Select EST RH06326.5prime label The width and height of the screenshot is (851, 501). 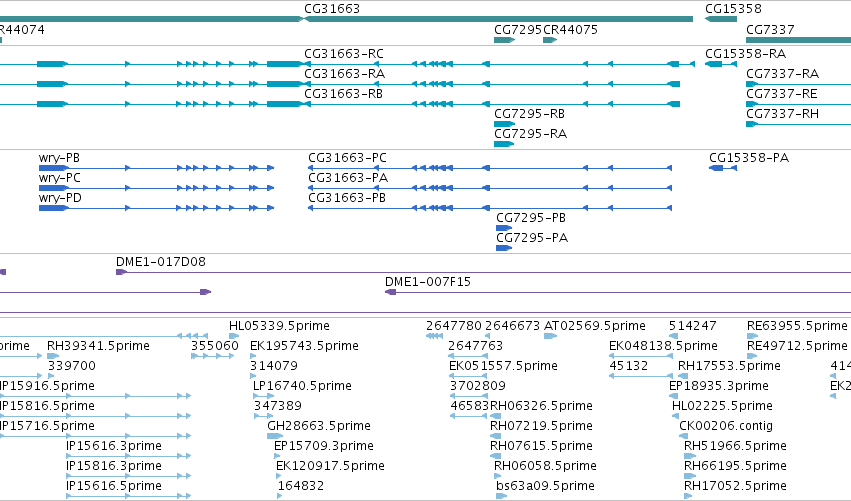[x=541, y=407]
